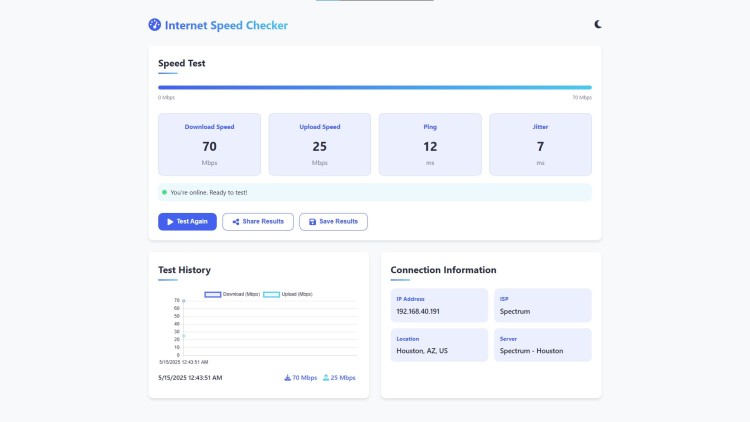Toggle Download (Mbps) legend in chart
The image size is (750, 422).
(x=232, y=294)
